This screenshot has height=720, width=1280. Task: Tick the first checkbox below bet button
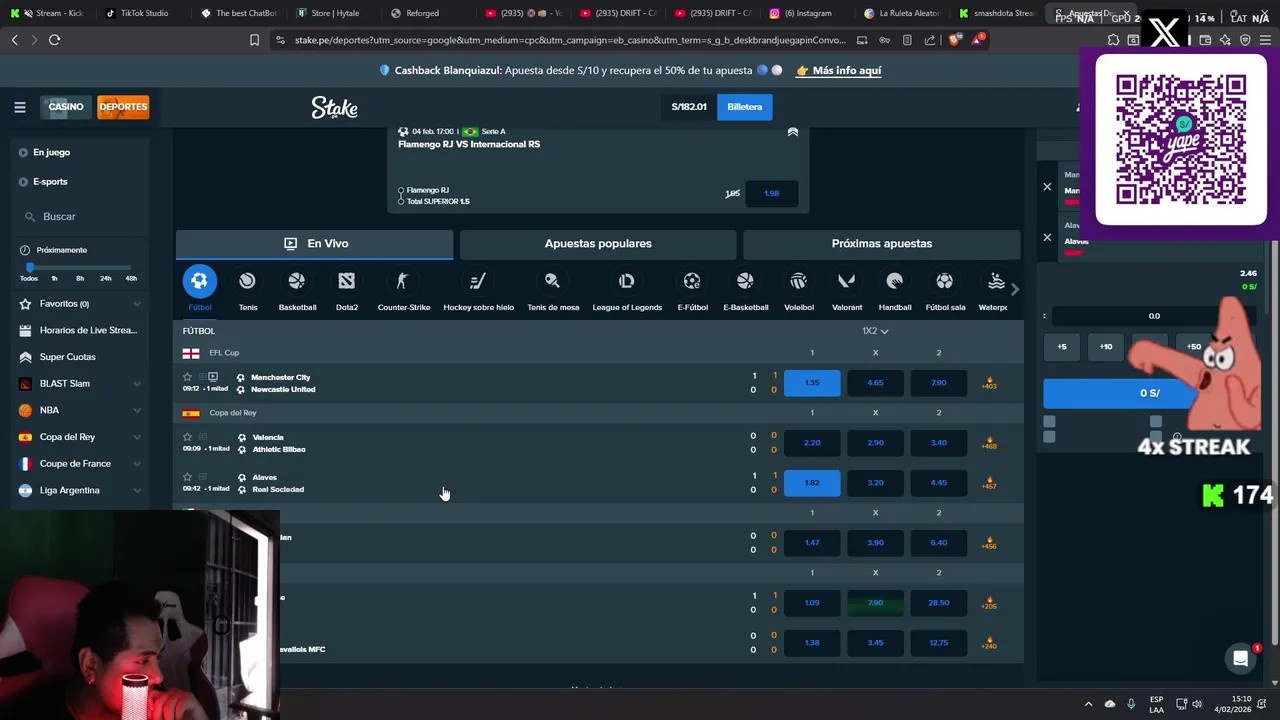1049,423
